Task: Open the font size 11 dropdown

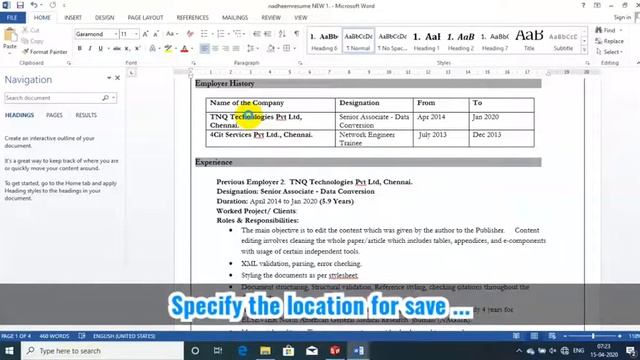Action: point(136,34)
